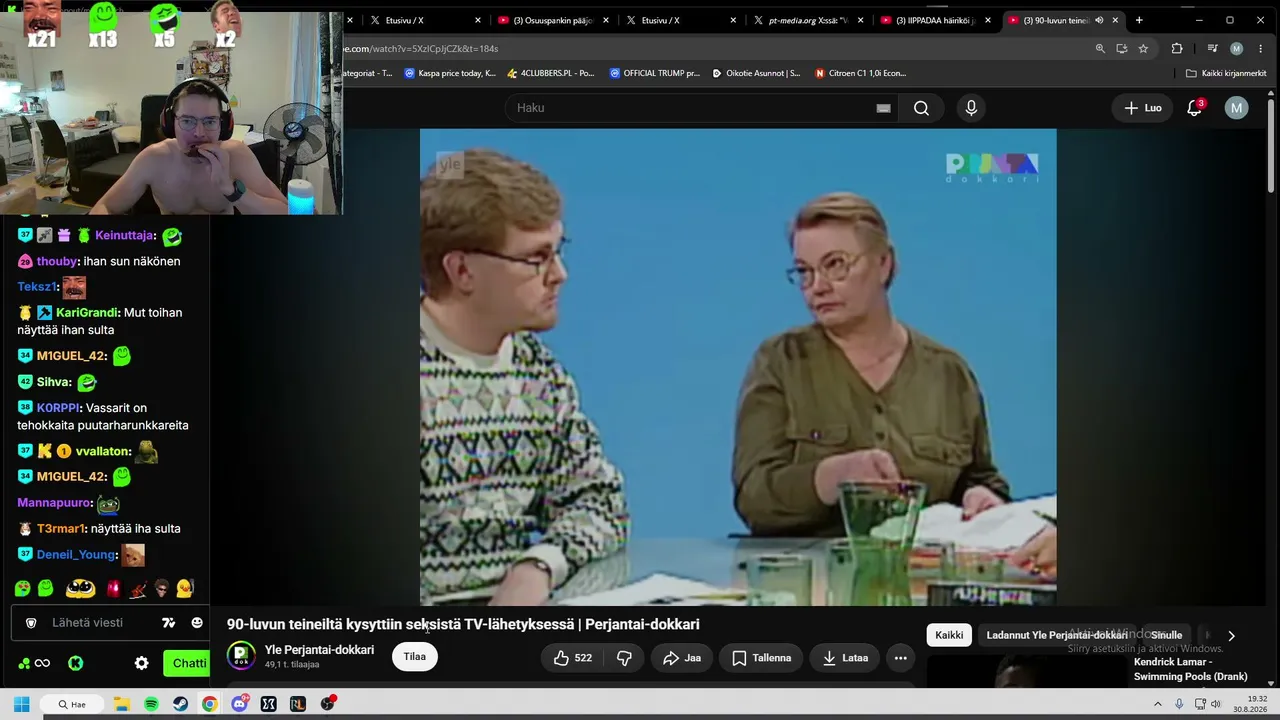
Task: Open the on-screen keyboard in search bar
Action: coord(883,108)
